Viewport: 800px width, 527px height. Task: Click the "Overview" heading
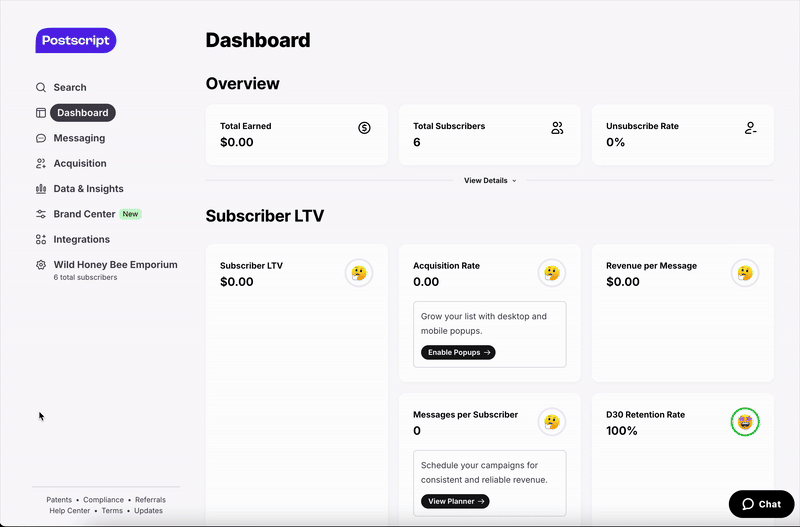[242, 84]
